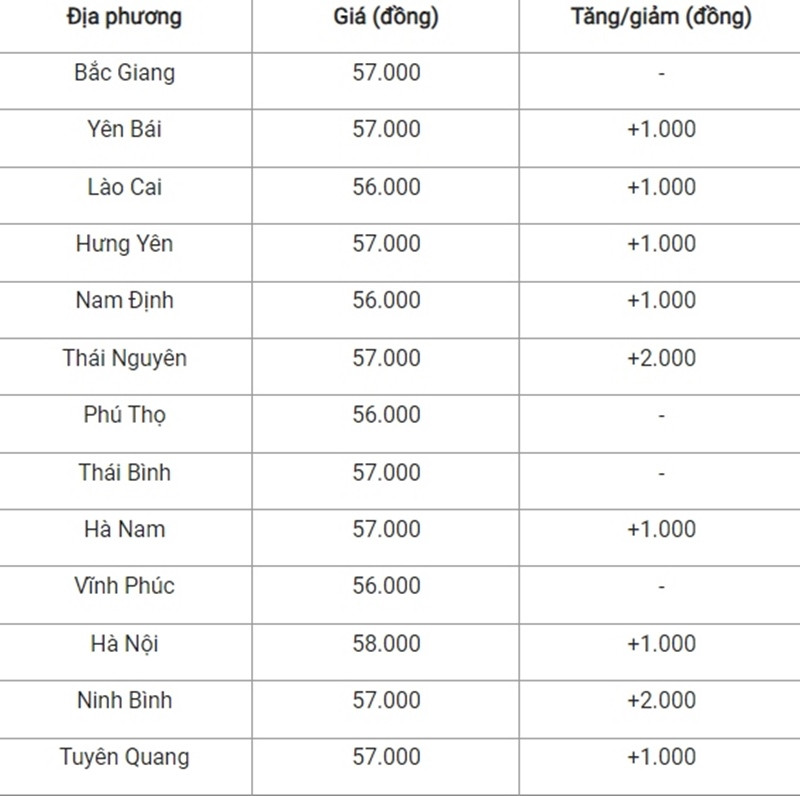Click the Thái Nguyên +2.000 change value
This screenshot has height=796, width=800.
click(x=661, y=358)
